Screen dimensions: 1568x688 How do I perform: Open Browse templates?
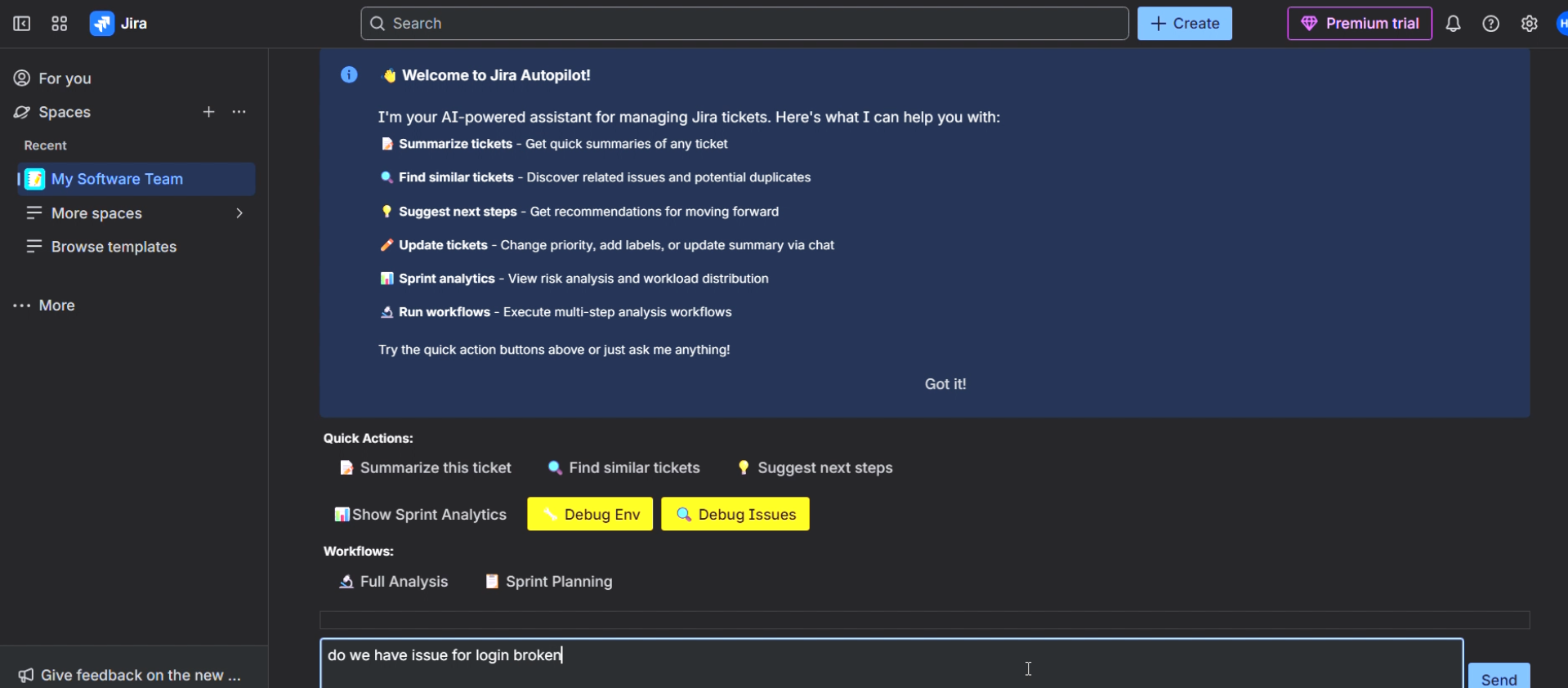point(114,247)
